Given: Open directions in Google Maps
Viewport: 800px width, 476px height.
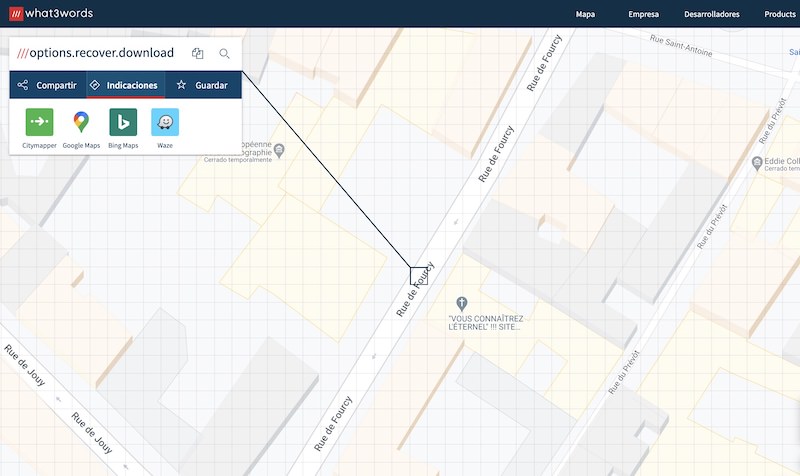Looking at the screenshot, I should tap(81, 128).
